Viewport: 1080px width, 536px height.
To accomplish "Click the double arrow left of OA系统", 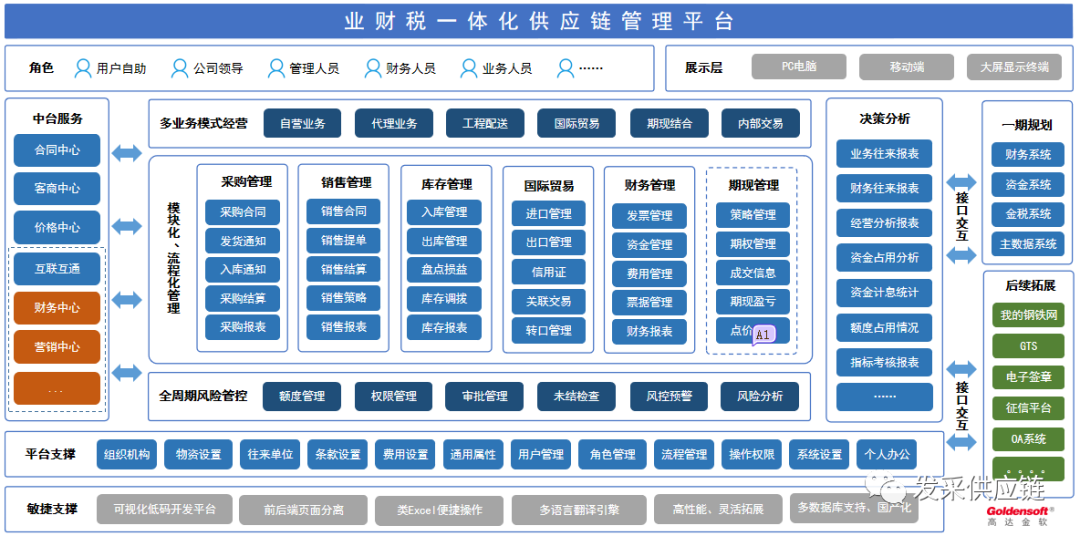I will 962,443.
